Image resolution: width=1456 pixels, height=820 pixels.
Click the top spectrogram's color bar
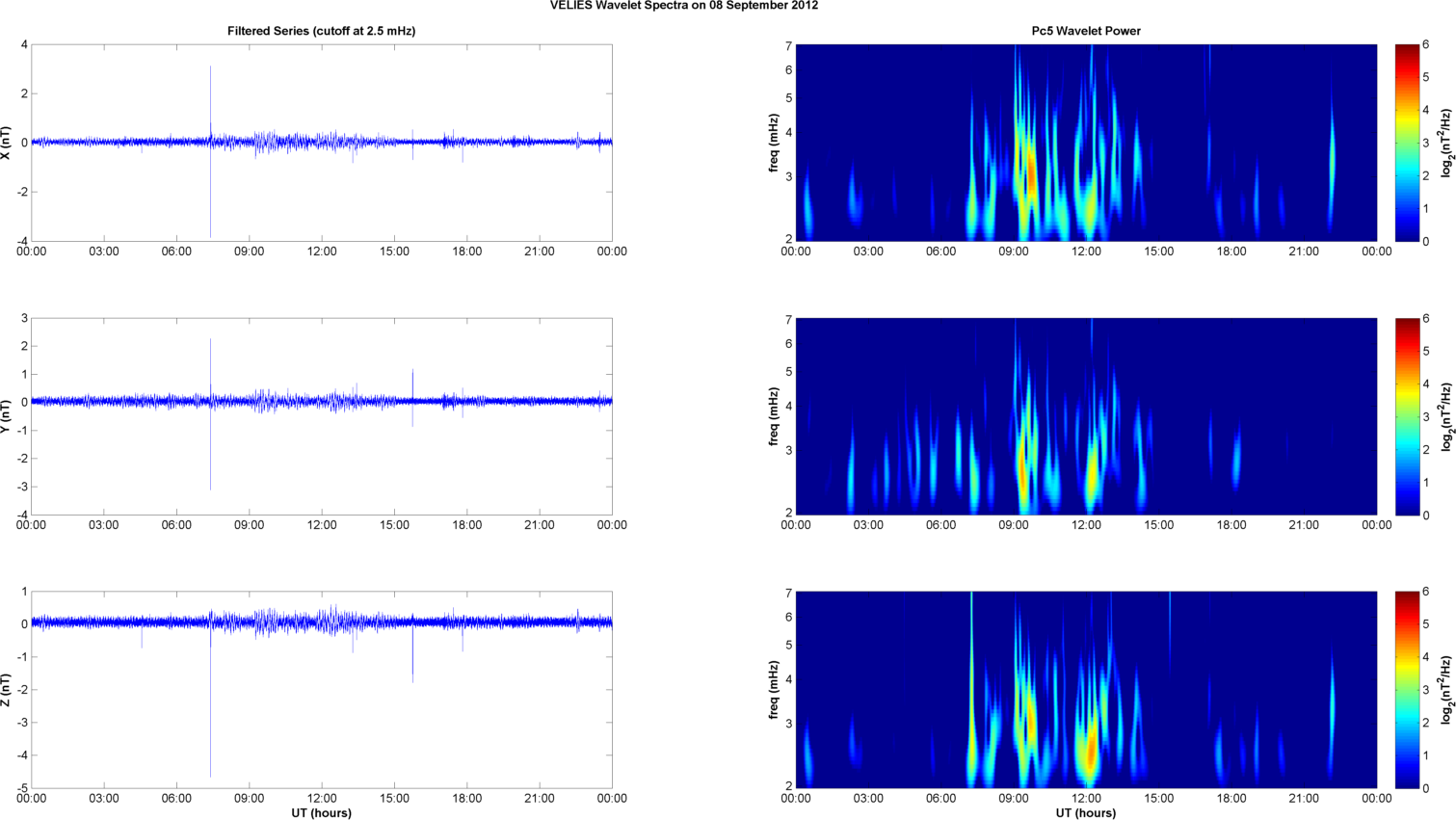1407,143
